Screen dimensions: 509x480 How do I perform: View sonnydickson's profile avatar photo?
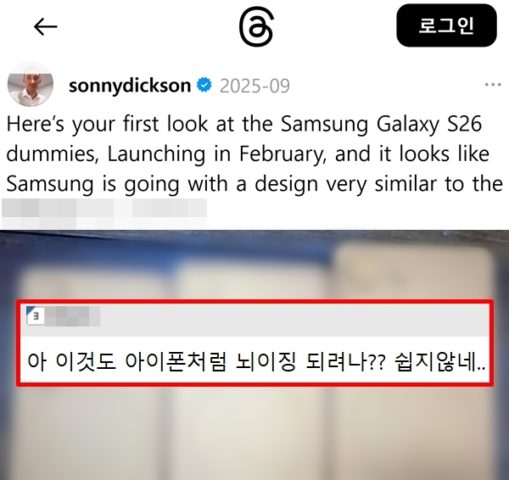click(30, 84)
